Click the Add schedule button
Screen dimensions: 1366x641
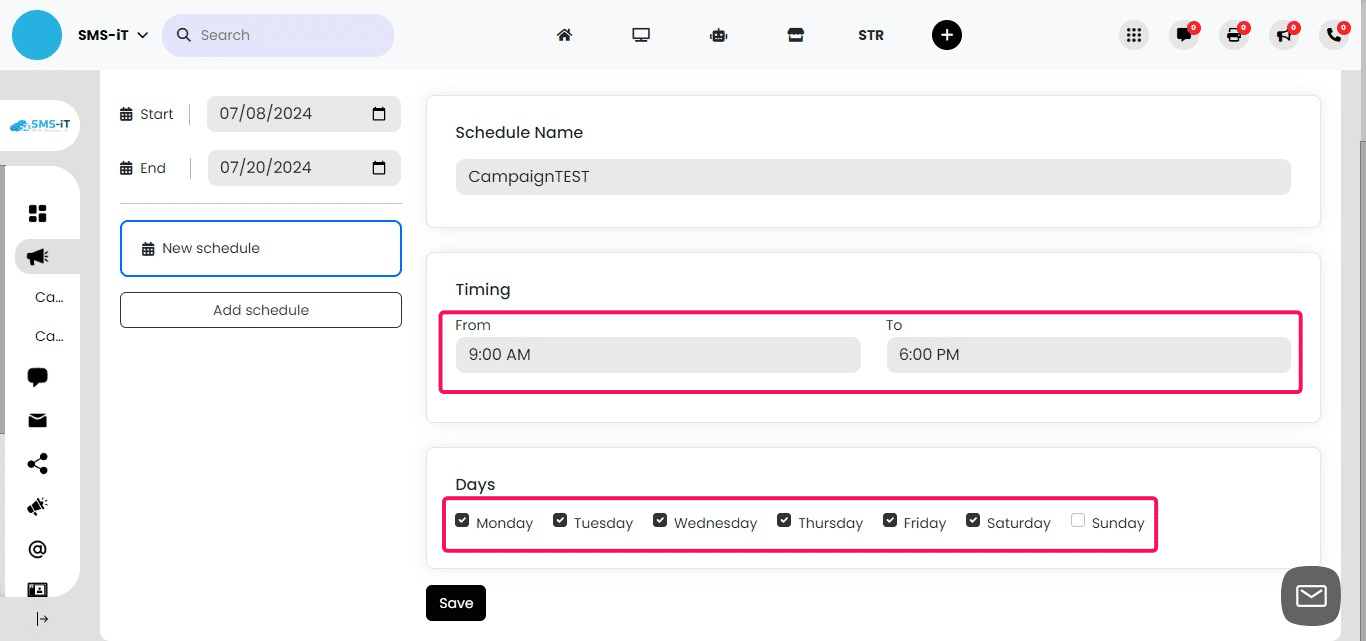coord(260,310)
